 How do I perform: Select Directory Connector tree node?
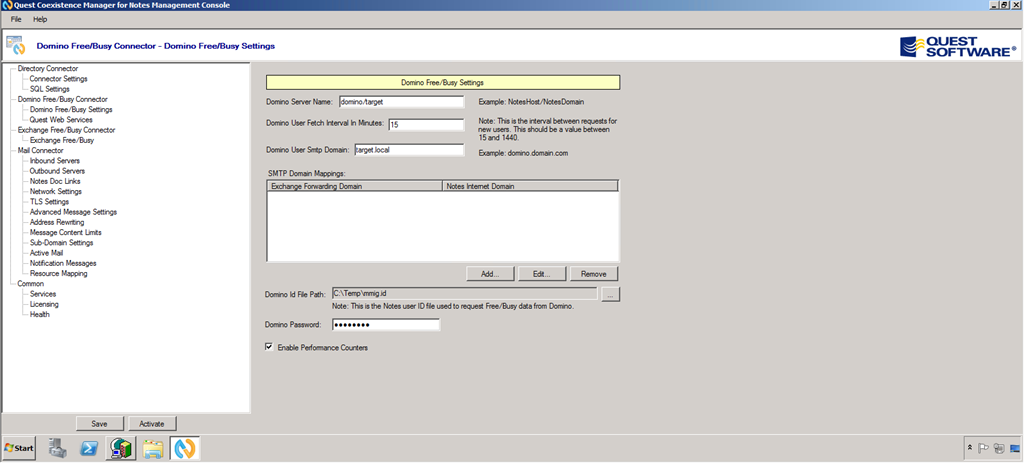click(x=48, y=69)
